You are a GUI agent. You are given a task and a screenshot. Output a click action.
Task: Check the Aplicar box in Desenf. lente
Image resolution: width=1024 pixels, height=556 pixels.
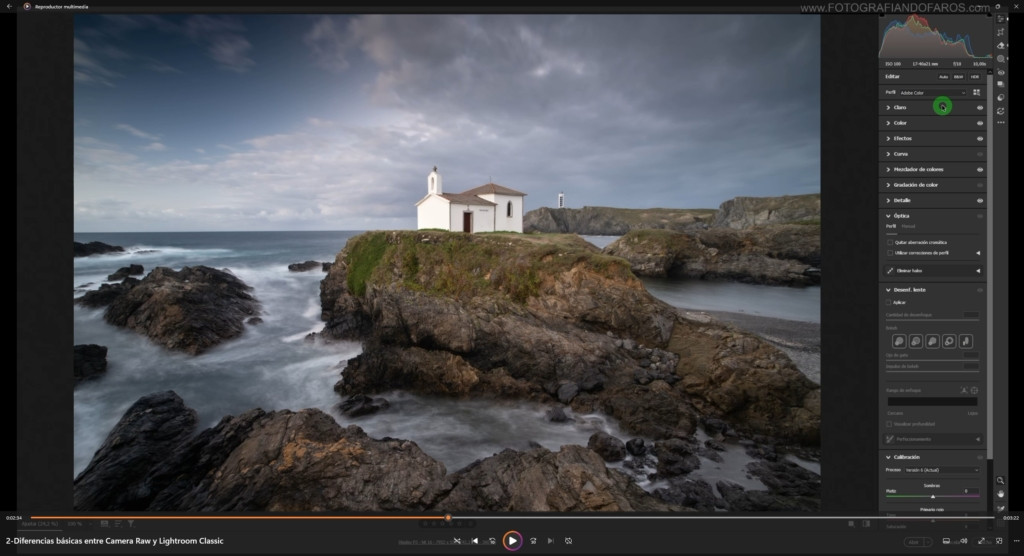[889, 303]
